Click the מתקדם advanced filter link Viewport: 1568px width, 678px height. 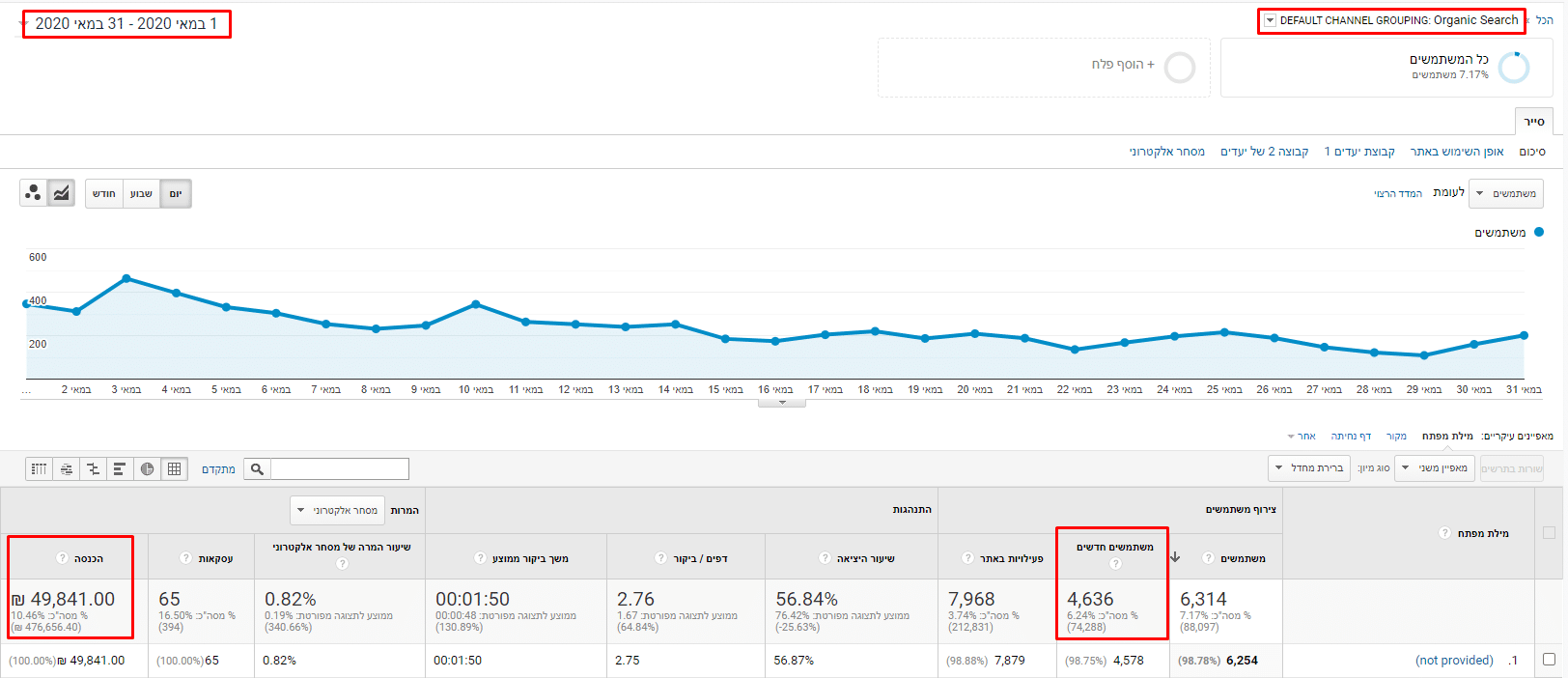point(218,469)
